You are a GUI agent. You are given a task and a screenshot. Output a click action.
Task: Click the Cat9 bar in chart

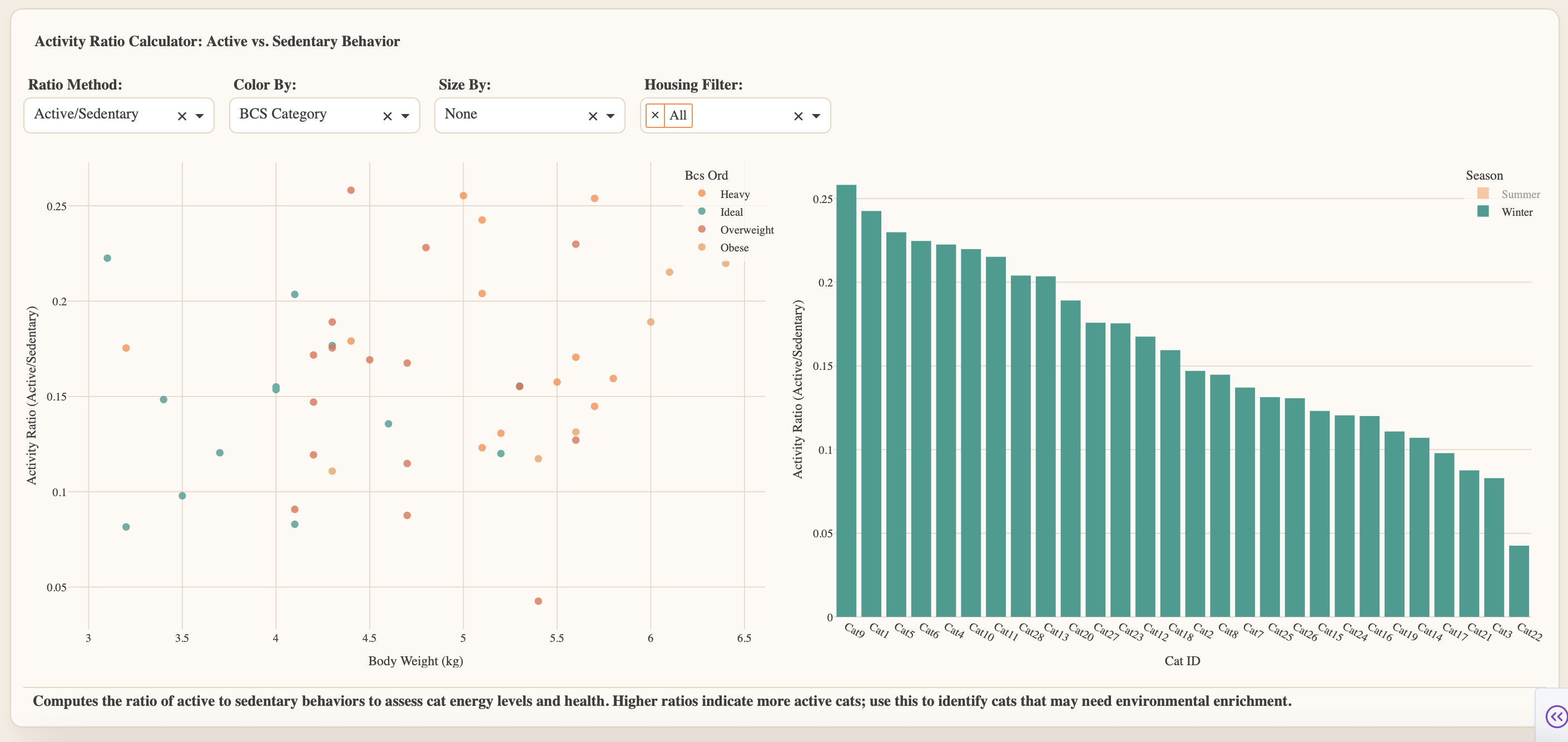click(x=846, y=402)
